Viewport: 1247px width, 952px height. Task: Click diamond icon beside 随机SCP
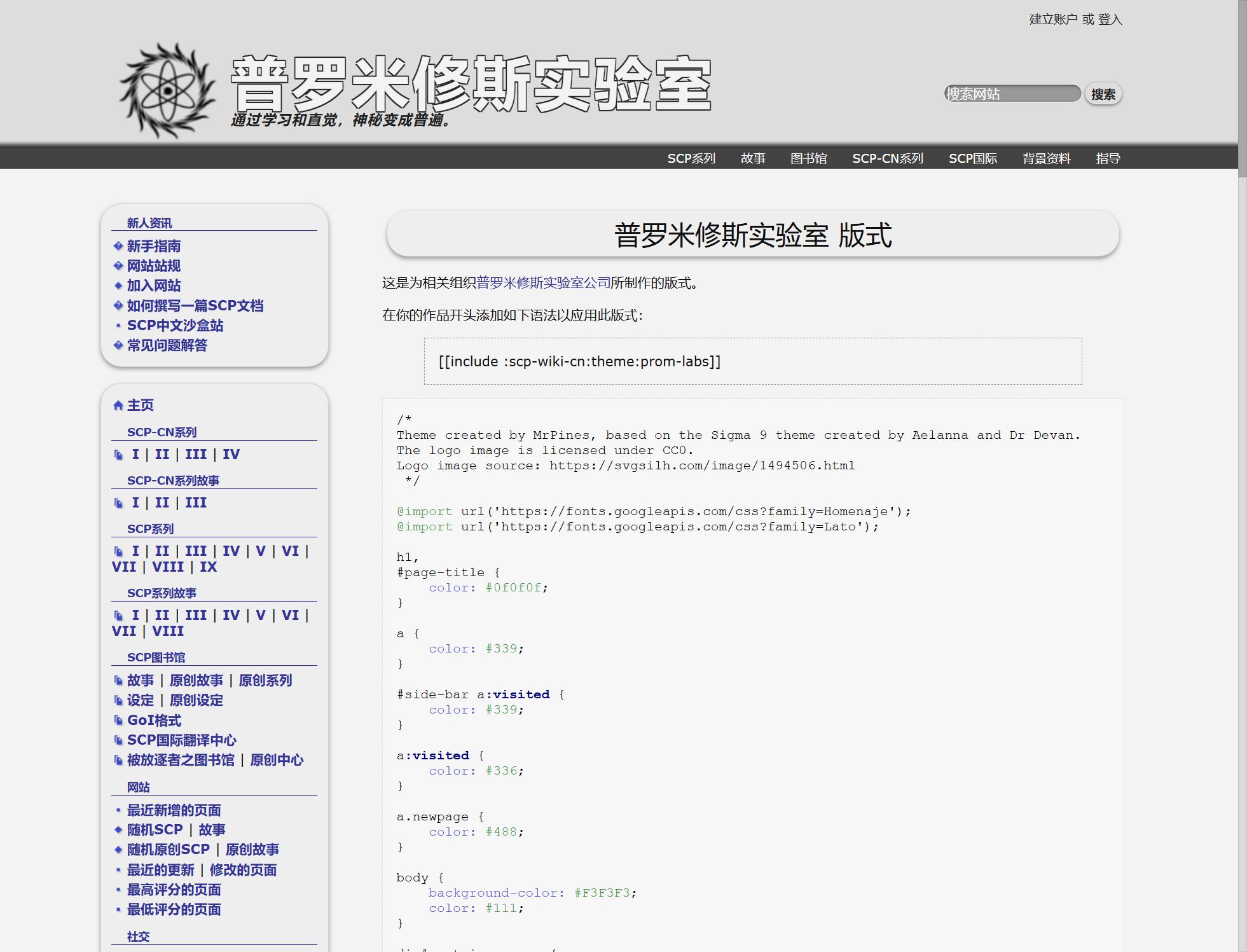click(118, 830)
